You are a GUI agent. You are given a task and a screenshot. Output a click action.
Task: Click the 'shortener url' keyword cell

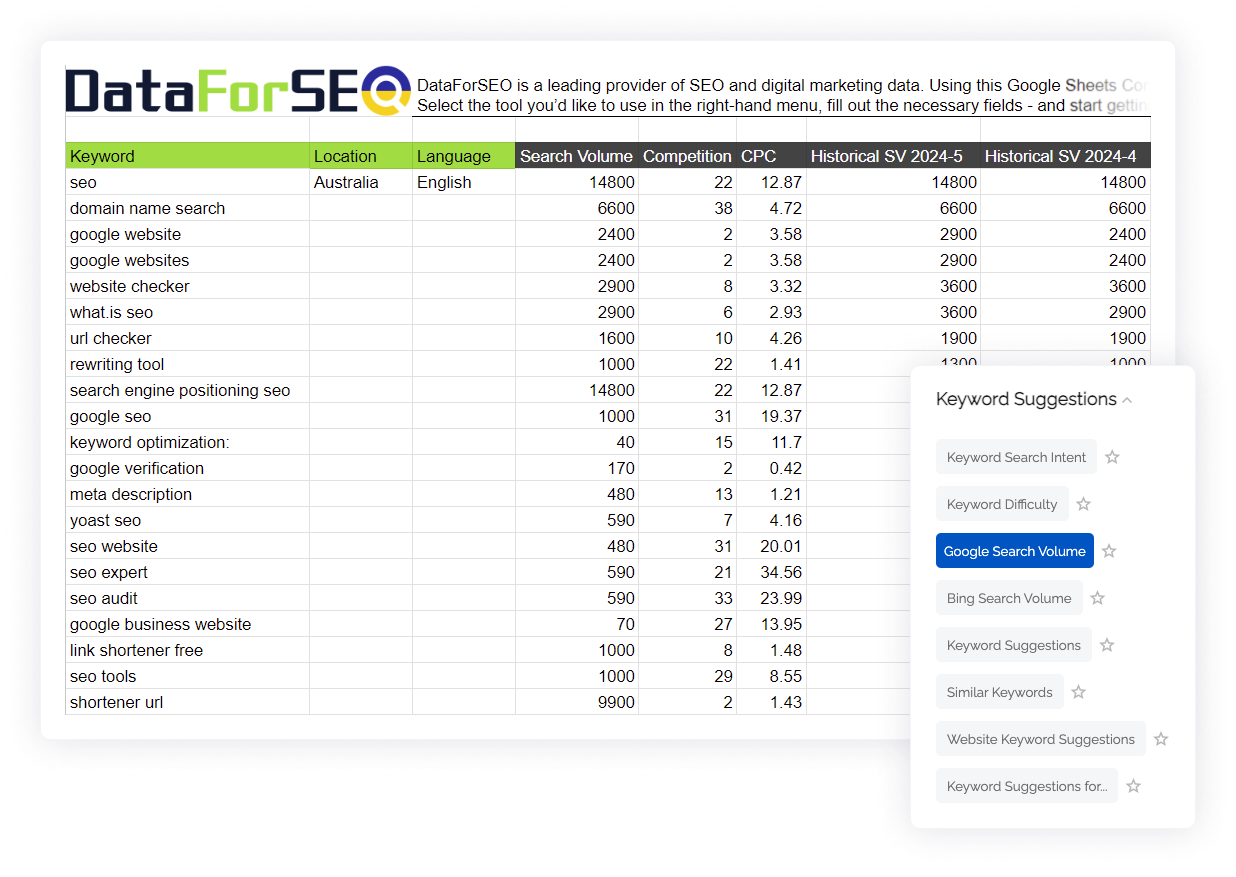[x=187, y=702]
